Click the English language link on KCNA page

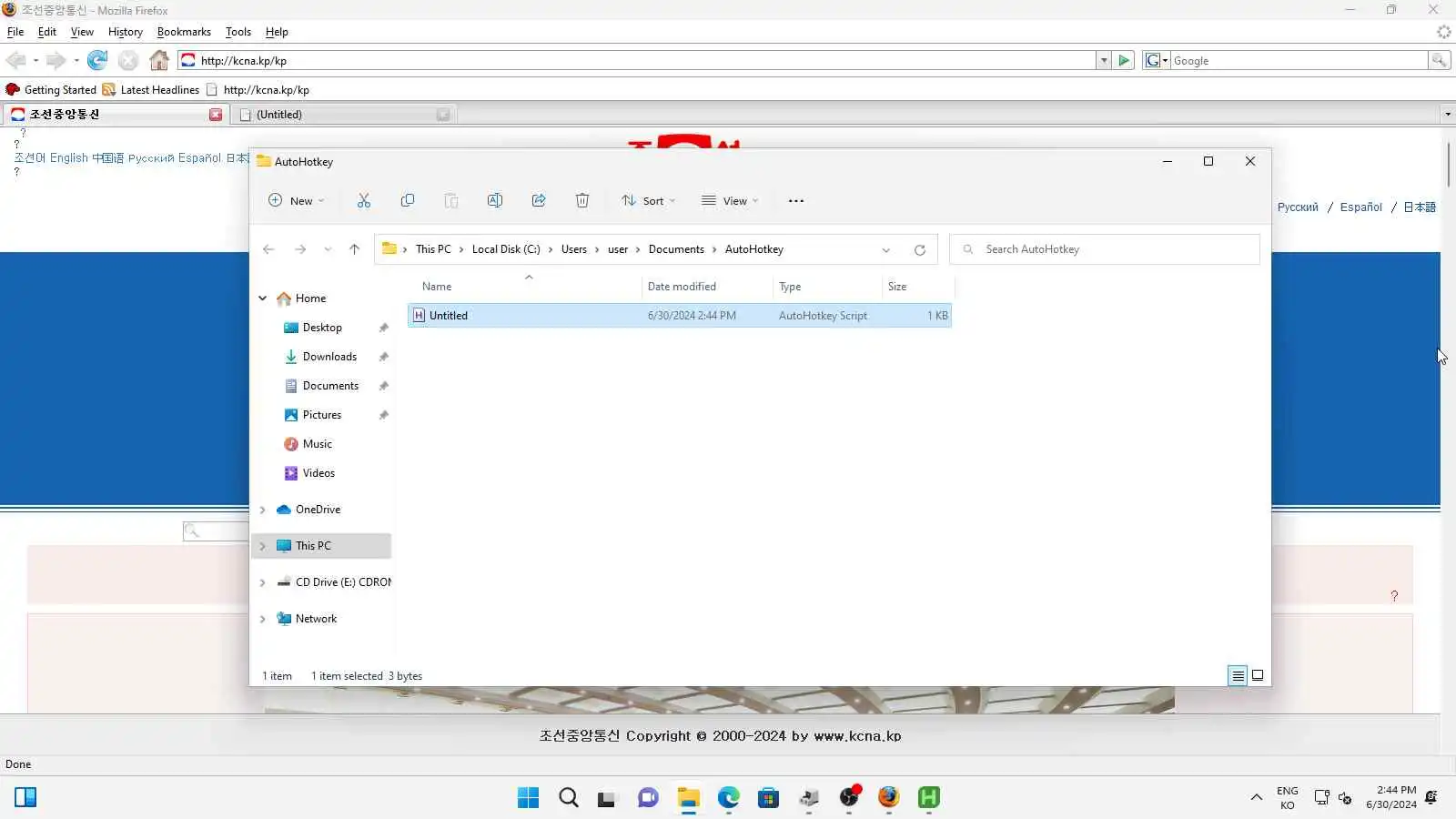tap(69, 158)
